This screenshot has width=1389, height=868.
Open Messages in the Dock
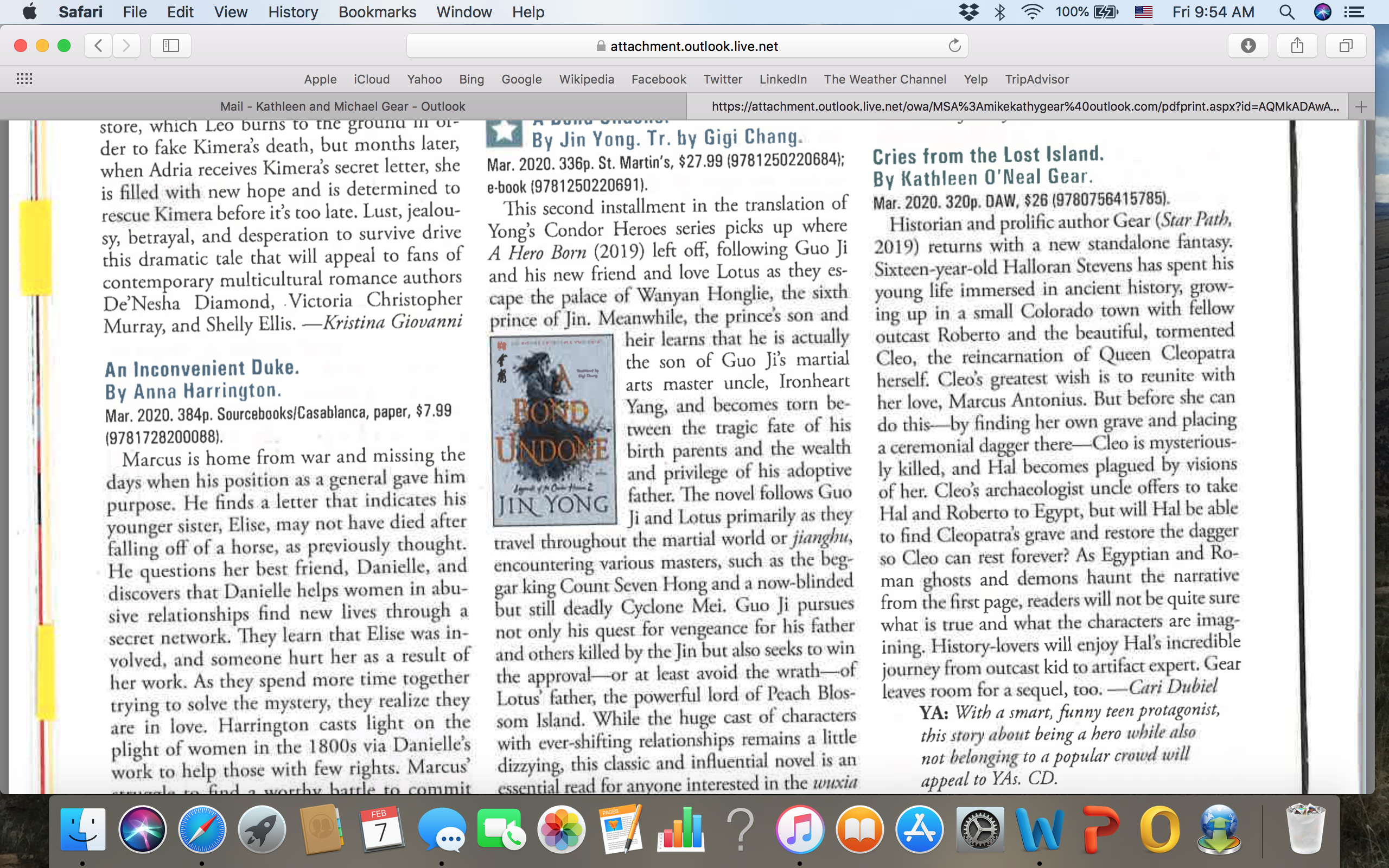pos(441,829)
